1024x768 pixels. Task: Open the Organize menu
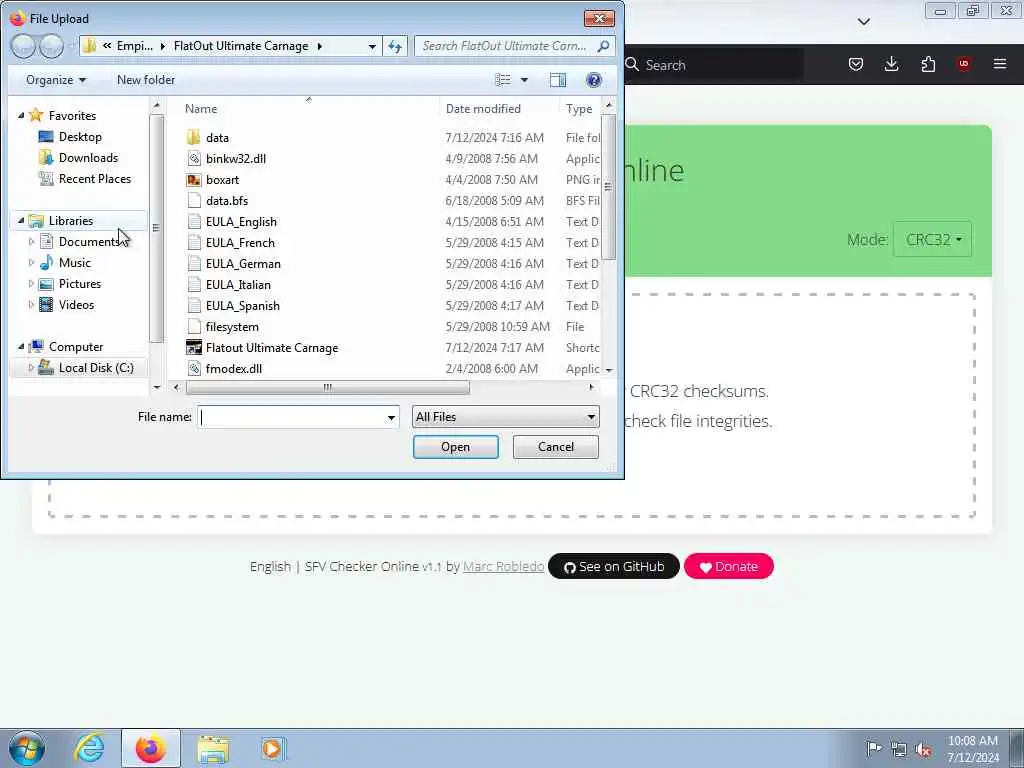coord(56,80)
